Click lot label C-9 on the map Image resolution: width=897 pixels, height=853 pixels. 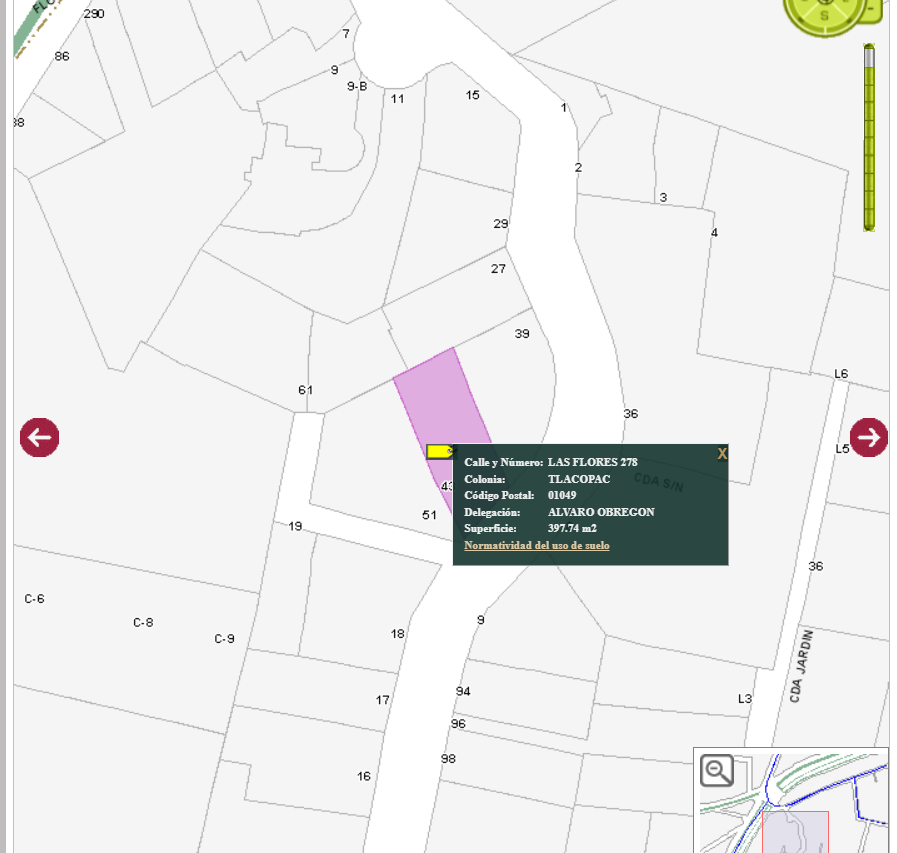pyautogui.click(x=224, y=638)
